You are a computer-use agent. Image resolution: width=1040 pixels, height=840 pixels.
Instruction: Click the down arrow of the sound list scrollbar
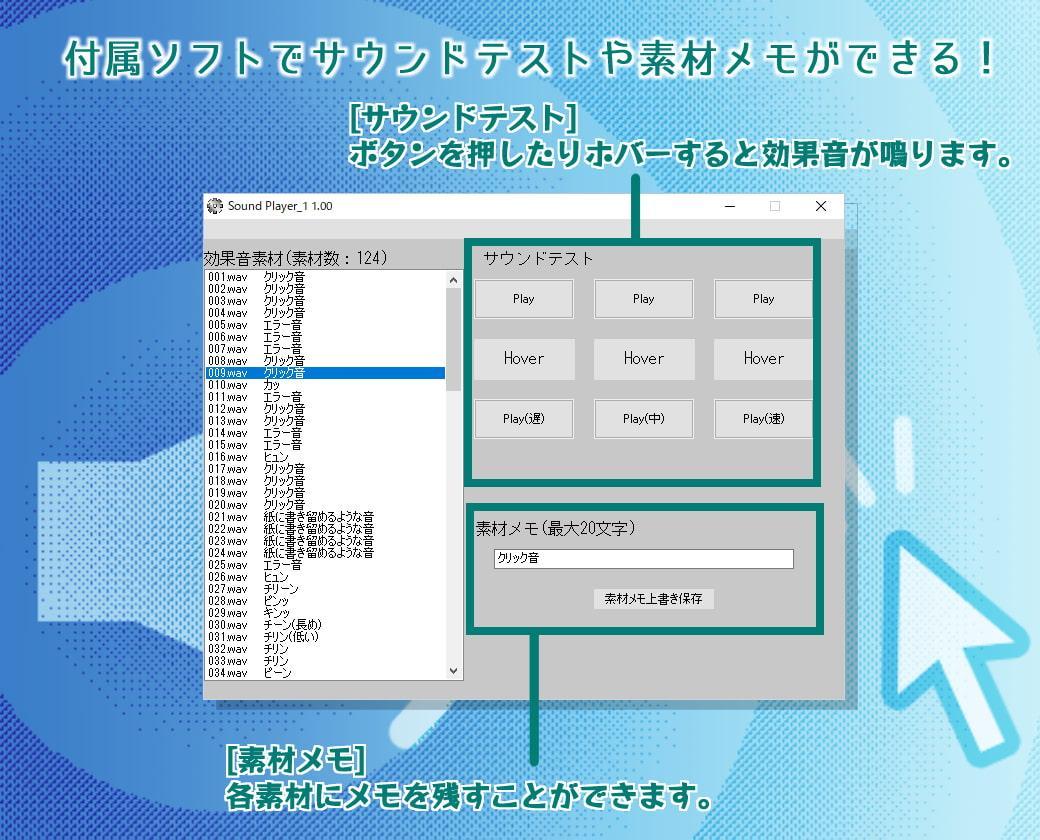coord(454,671)
